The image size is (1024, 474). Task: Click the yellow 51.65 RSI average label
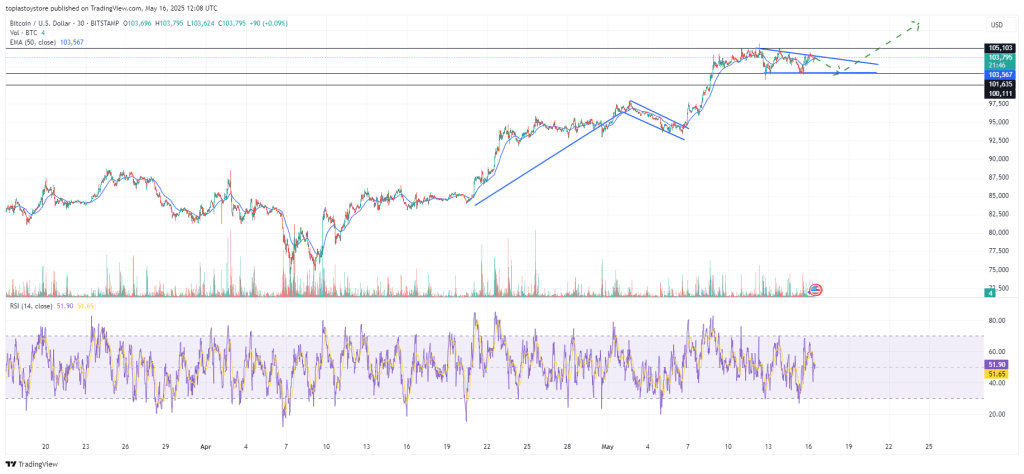click(x=997, y=373)
